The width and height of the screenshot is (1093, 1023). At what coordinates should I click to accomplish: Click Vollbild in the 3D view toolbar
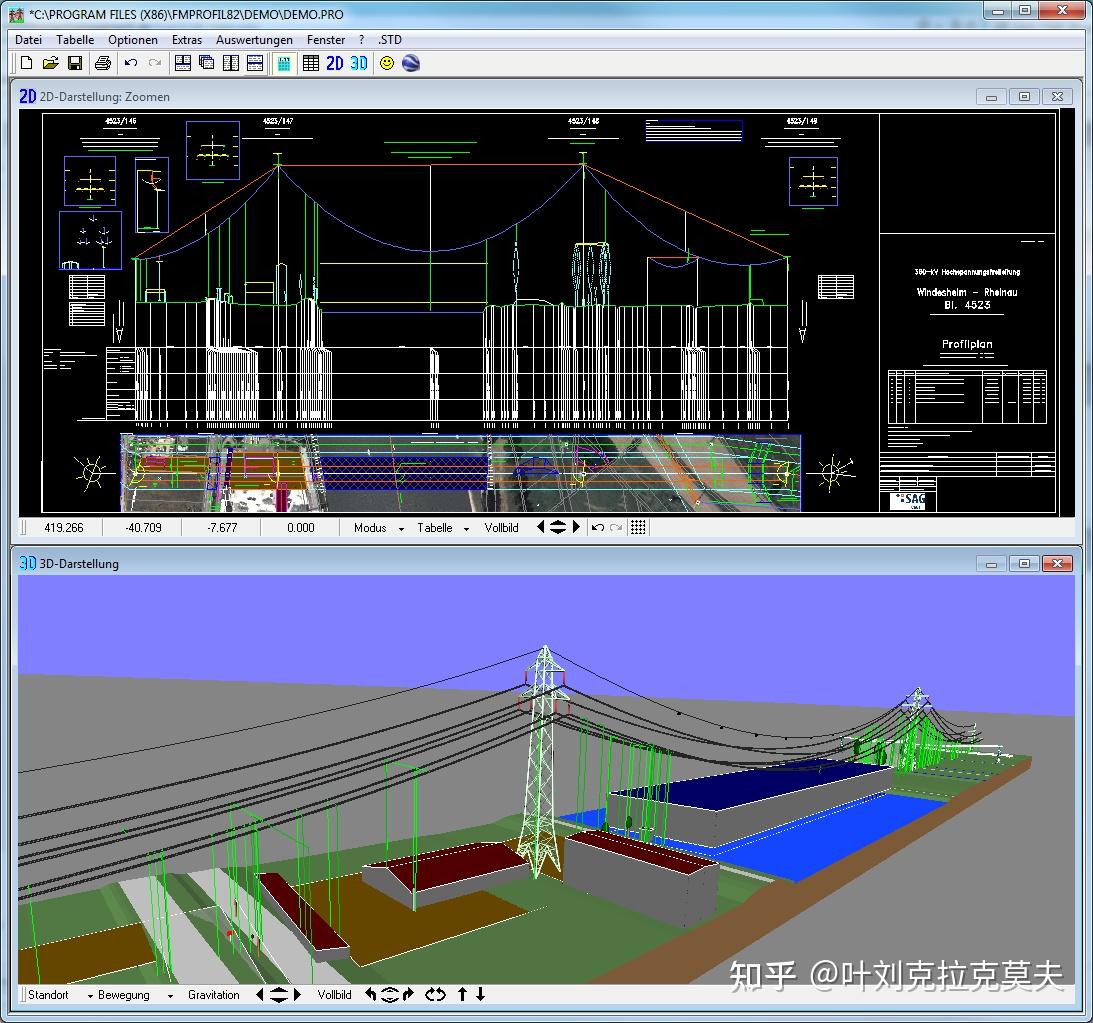(x=334, y=995)
